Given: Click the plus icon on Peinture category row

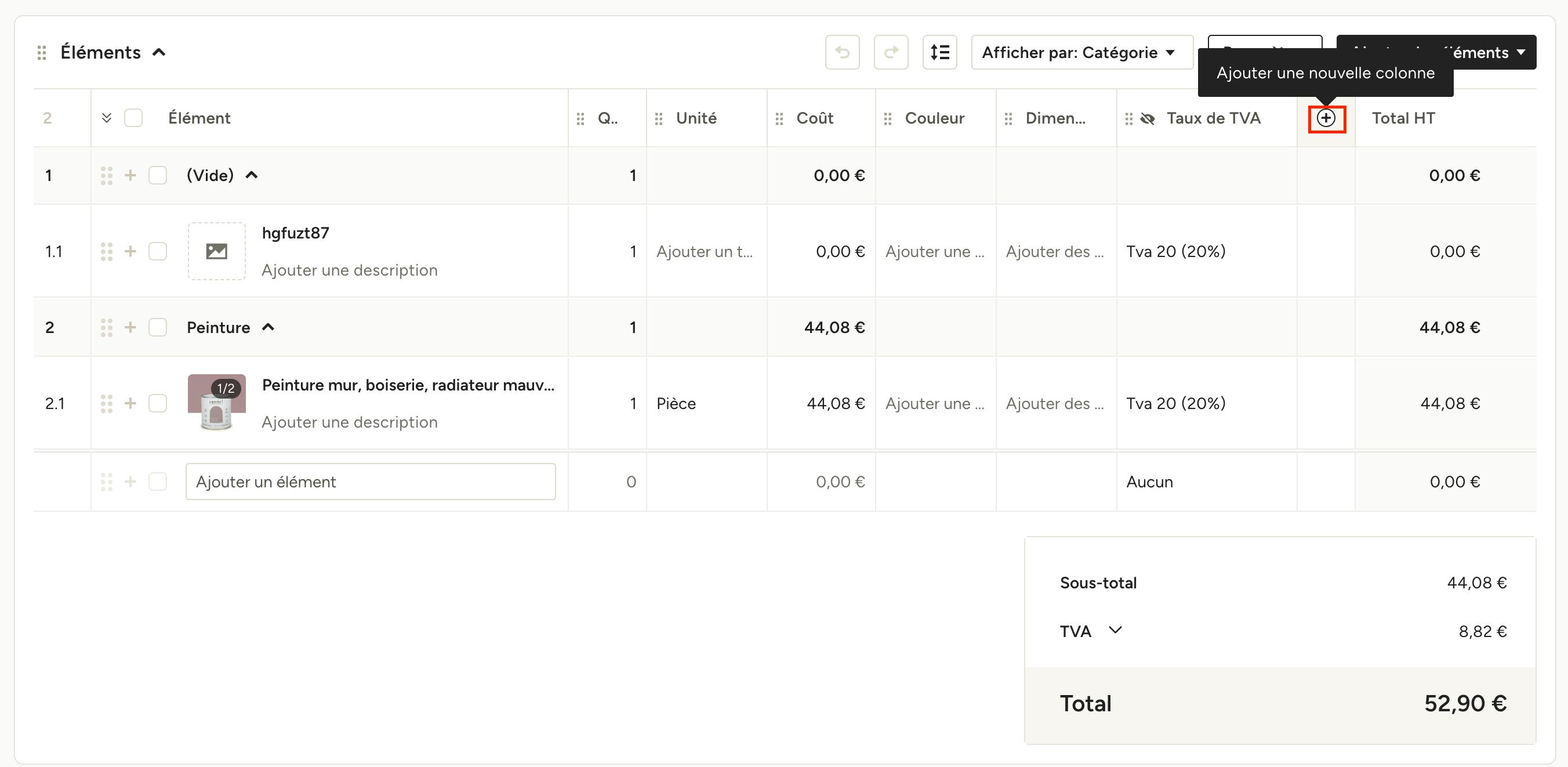Looking at the screenshot, I should pos(130,327).
